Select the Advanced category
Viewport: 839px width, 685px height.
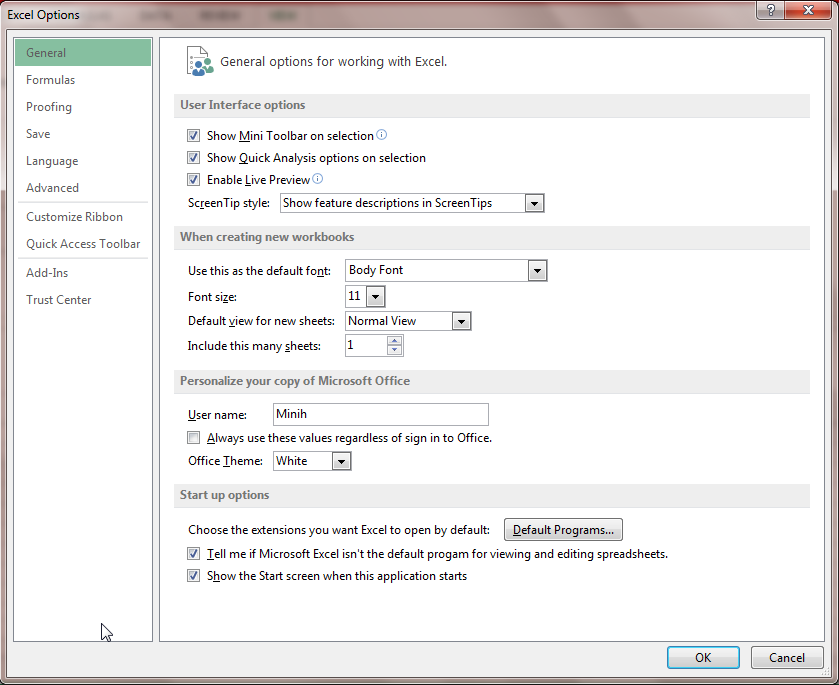(83, 188)
